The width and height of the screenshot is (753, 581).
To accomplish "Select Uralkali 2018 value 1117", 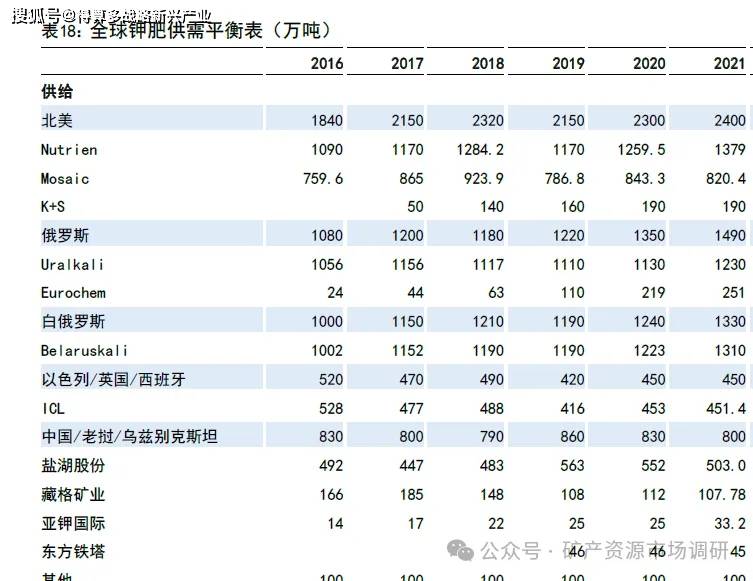I will pos(488,265).
